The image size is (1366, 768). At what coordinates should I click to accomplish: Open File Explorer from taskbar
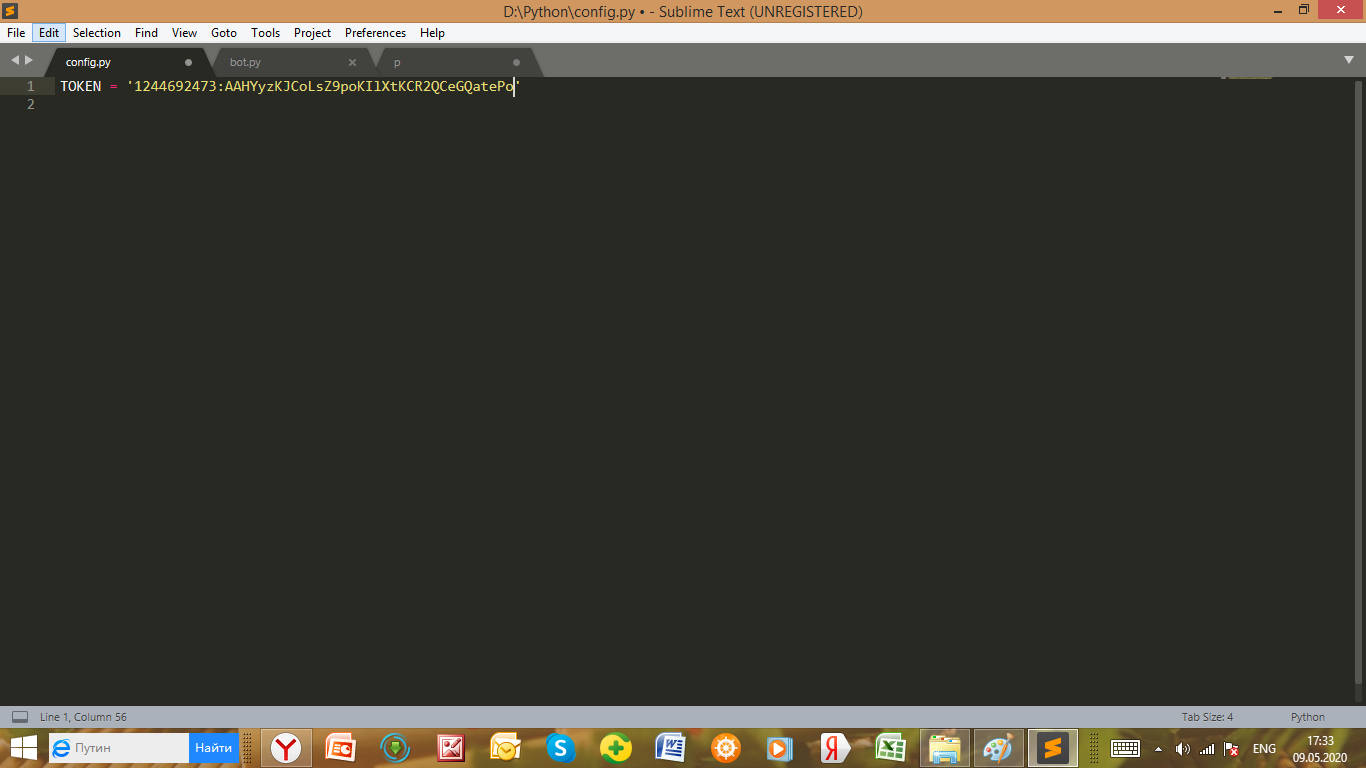point(945,748)
